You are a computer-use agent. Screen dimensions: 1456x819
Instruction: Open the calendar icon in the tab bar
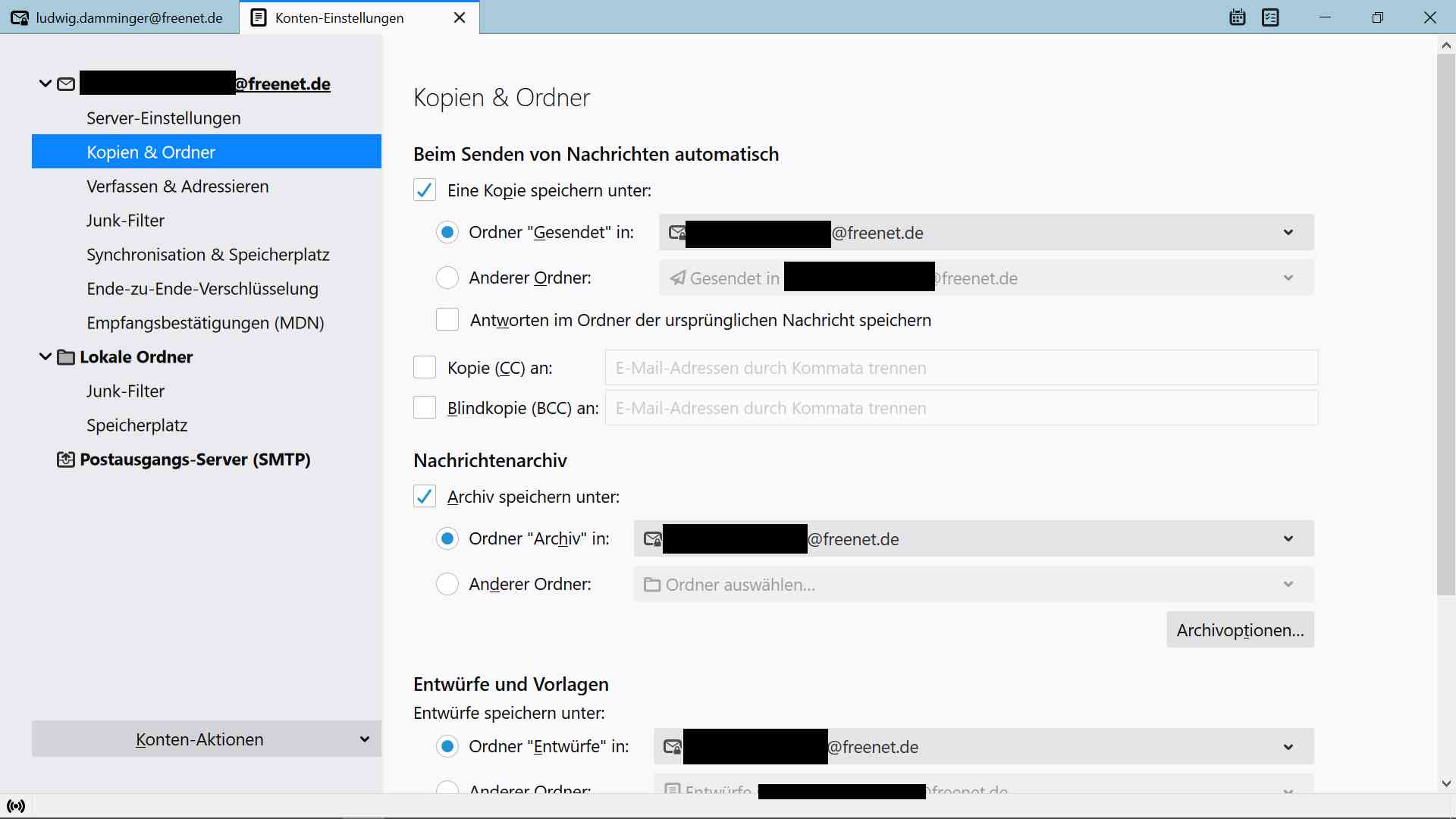[x=1237, y=17]
